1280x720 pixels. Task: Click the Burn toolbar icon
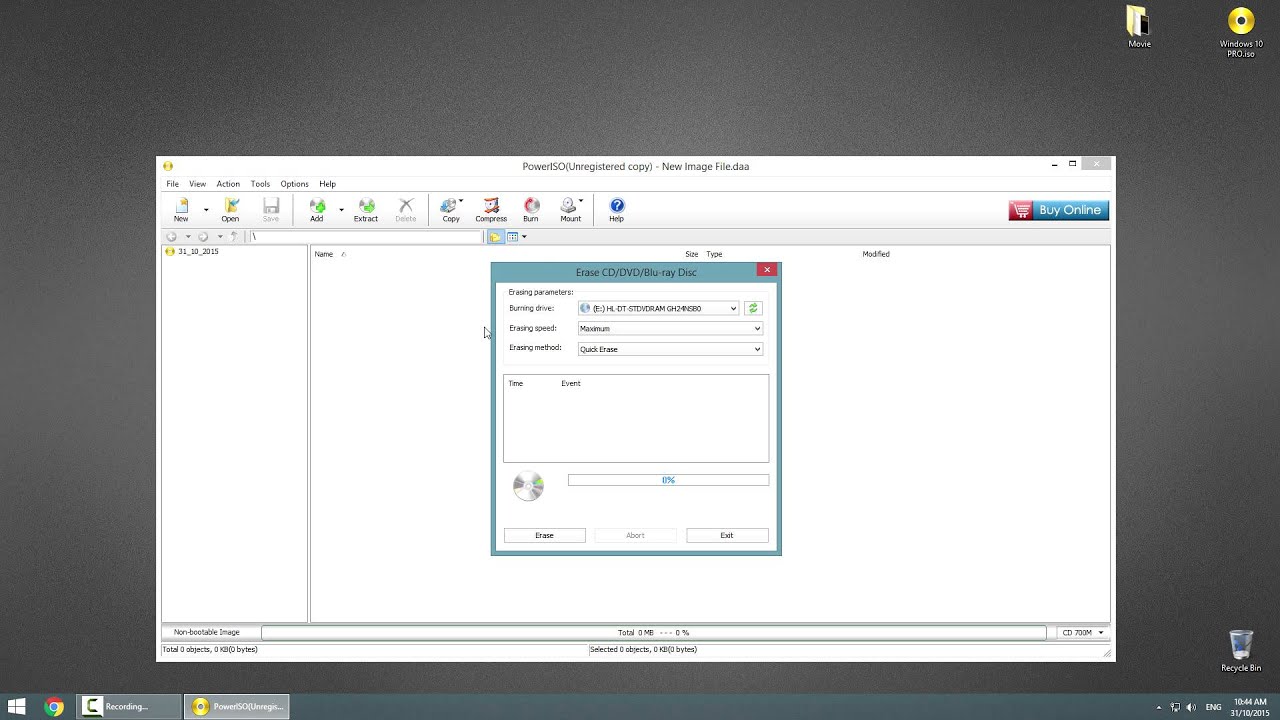(531, 209)
